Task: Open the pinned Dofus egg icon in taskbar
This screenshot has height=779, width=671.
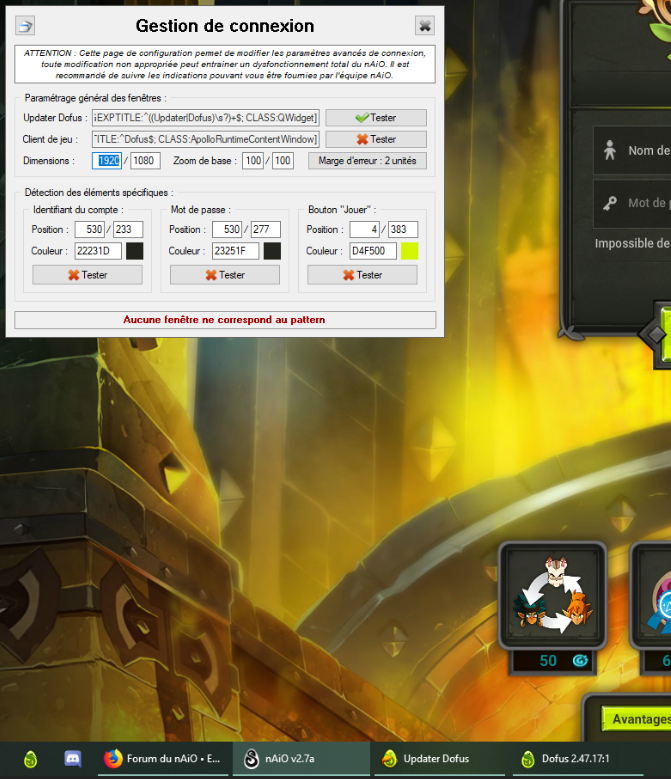Action: (31, 759)
